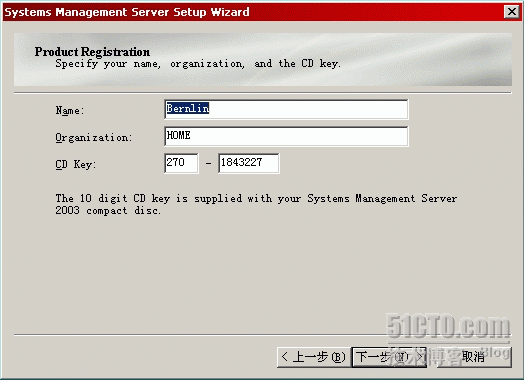Proceed with the 下一步 (N) button
Image resolution: width=524 pixels, height=380 pixels.
click(389, 357)
